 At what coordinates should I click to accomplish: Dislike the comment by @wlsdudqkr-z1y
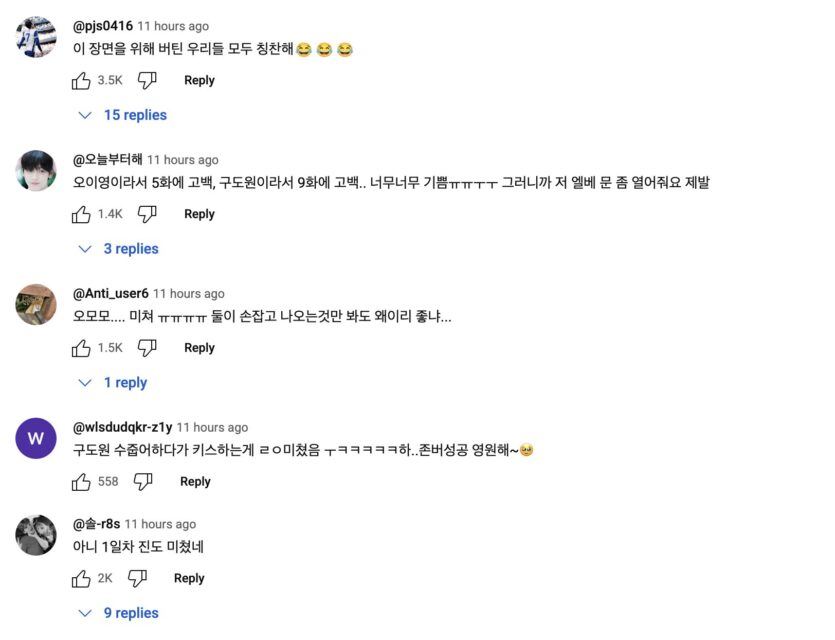[143, 482]
